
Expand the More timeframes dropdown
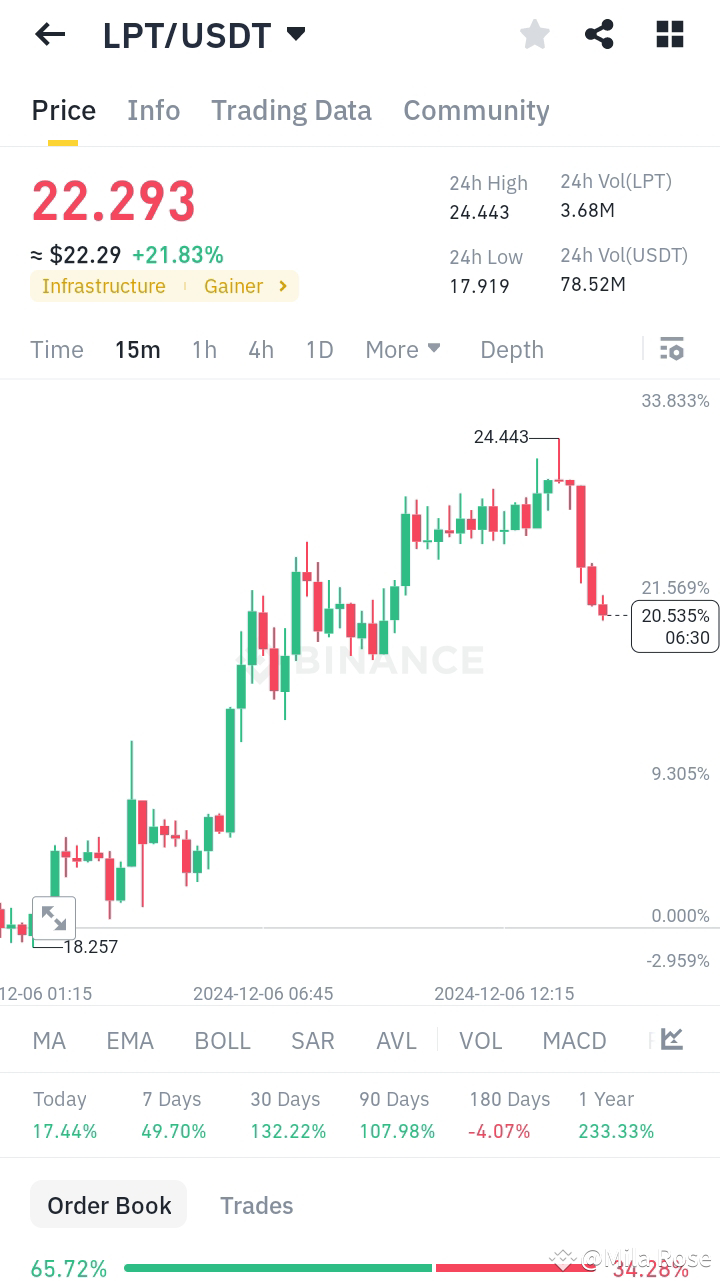point(402,349)
